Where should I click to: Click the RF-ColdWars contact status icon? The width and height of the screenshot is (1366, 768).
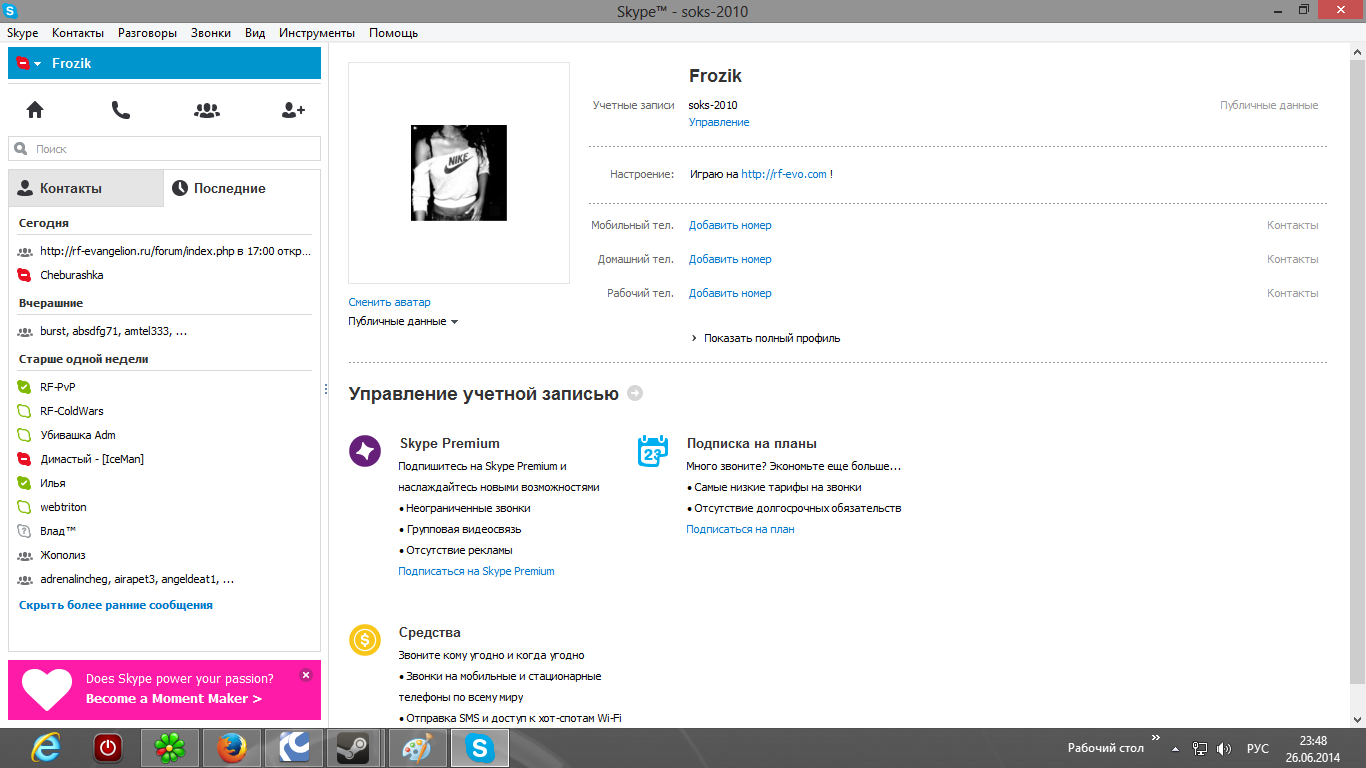click(x=25, y=411)
